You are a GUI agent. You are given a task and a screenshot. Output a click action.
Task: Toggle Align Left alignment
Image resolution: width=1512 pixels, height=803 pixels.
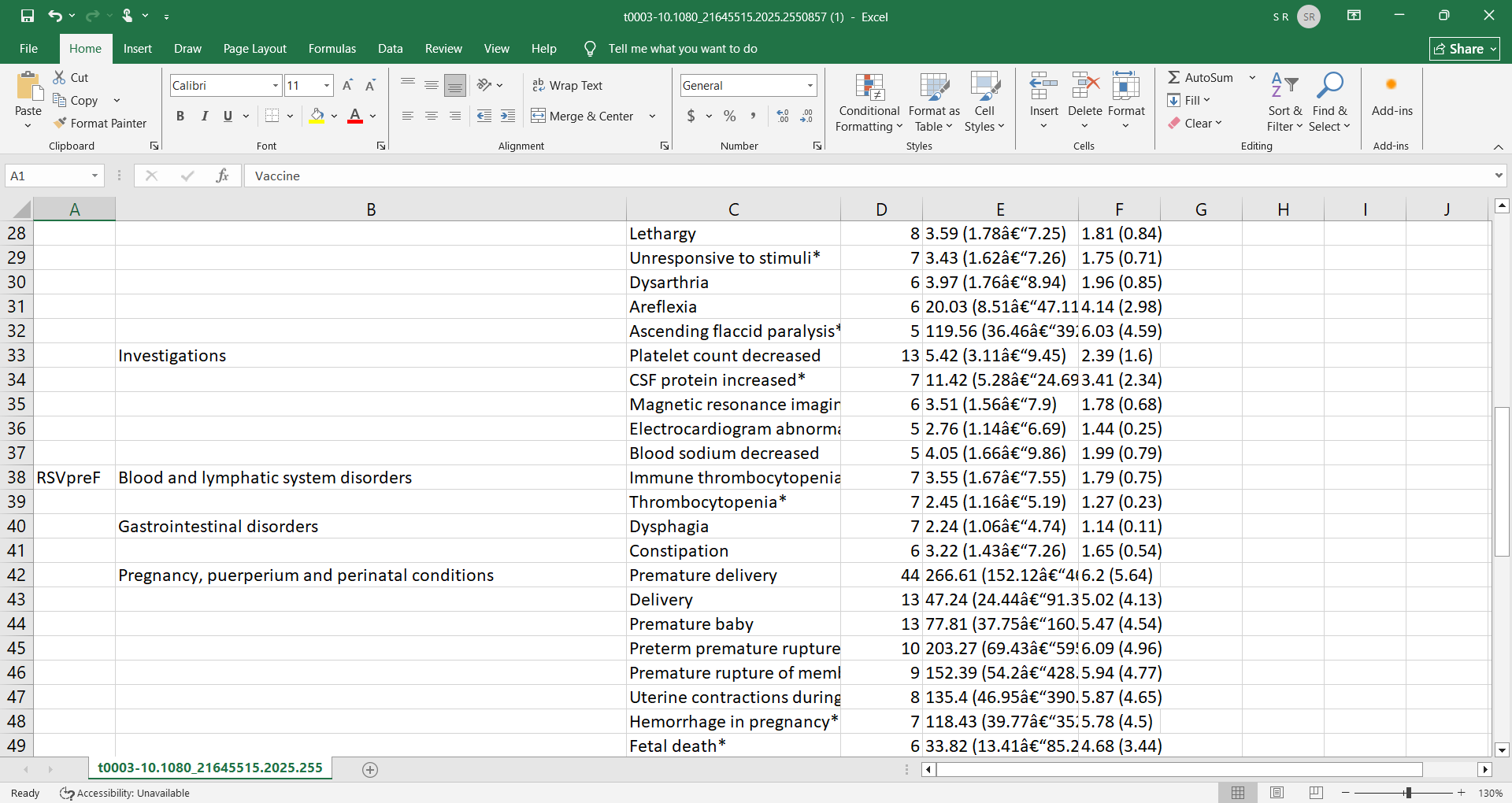pos(408,116)
